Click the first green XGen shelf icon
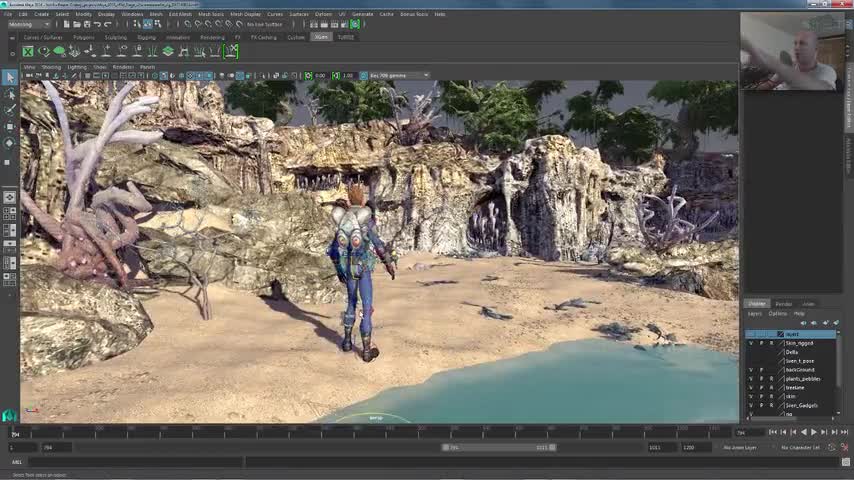 pyautogui.click(x=28, y=51)
